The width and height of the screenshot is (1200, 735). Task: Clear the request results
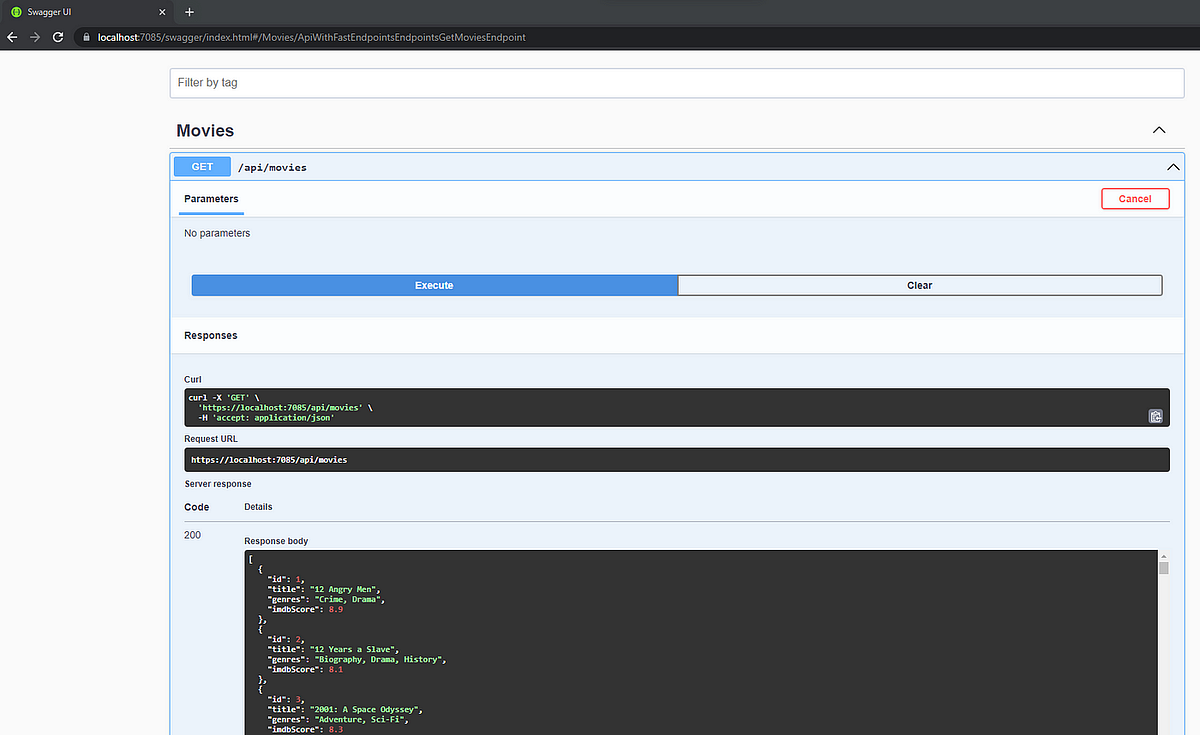[x=919, y=285]
